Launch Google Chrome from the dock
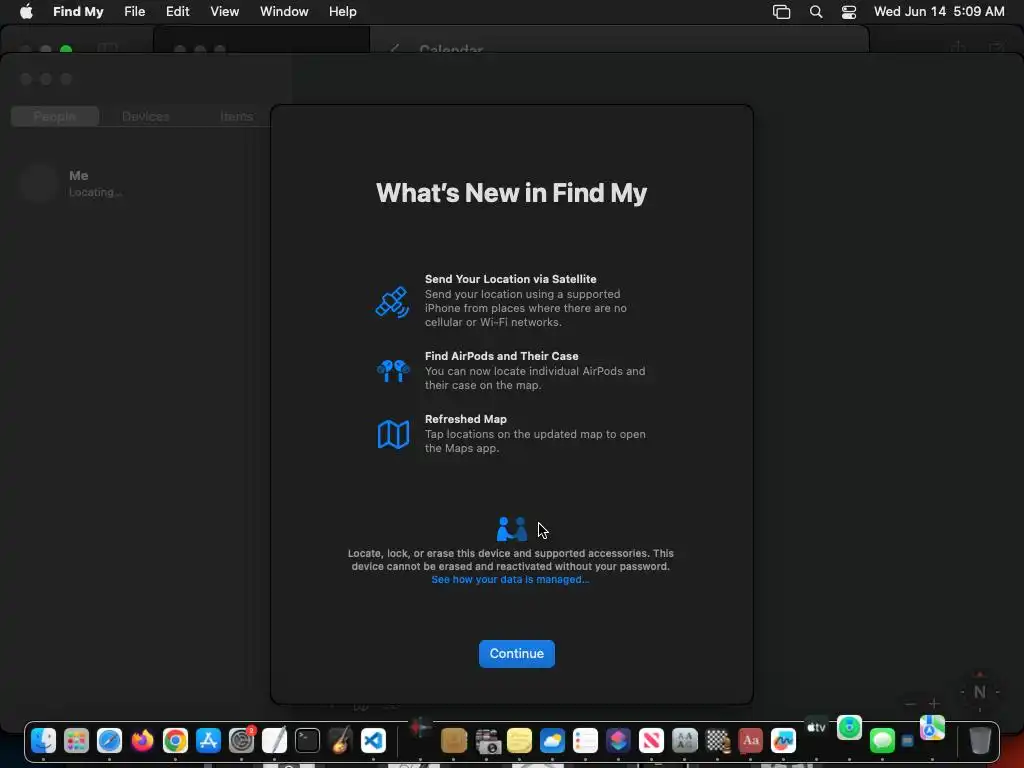The height and width of the screenshot is (768, 1024). point(175,741)
